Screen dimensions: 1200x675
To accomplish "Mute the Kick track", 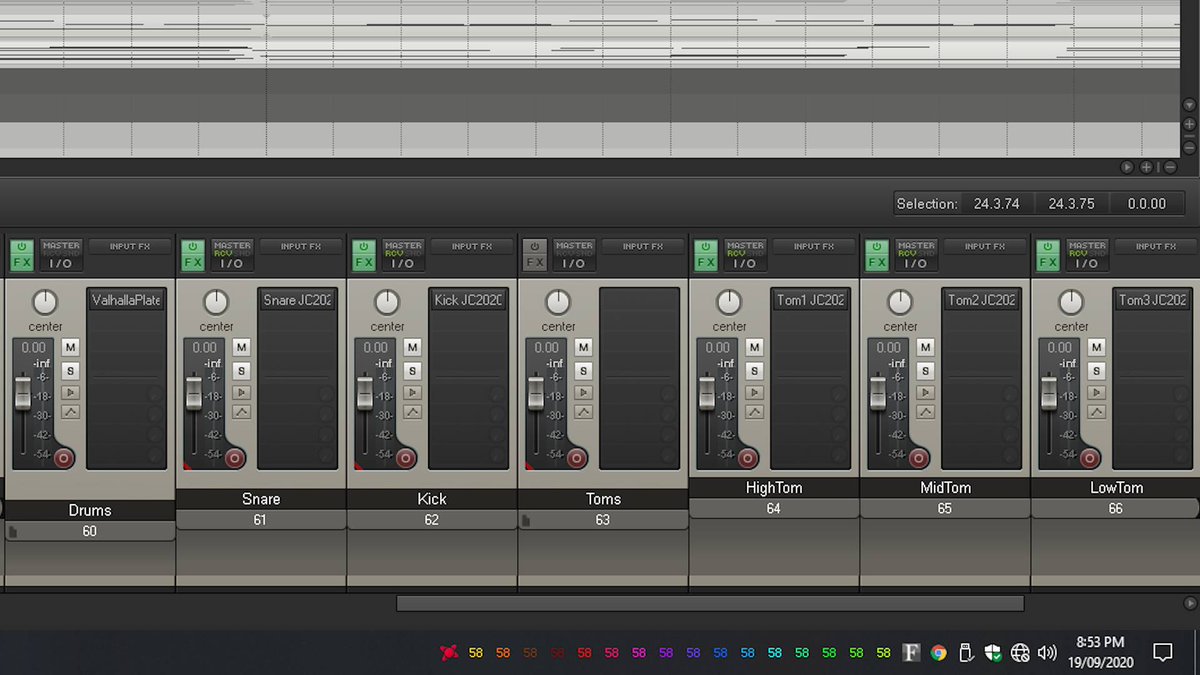I will (413, 347).
